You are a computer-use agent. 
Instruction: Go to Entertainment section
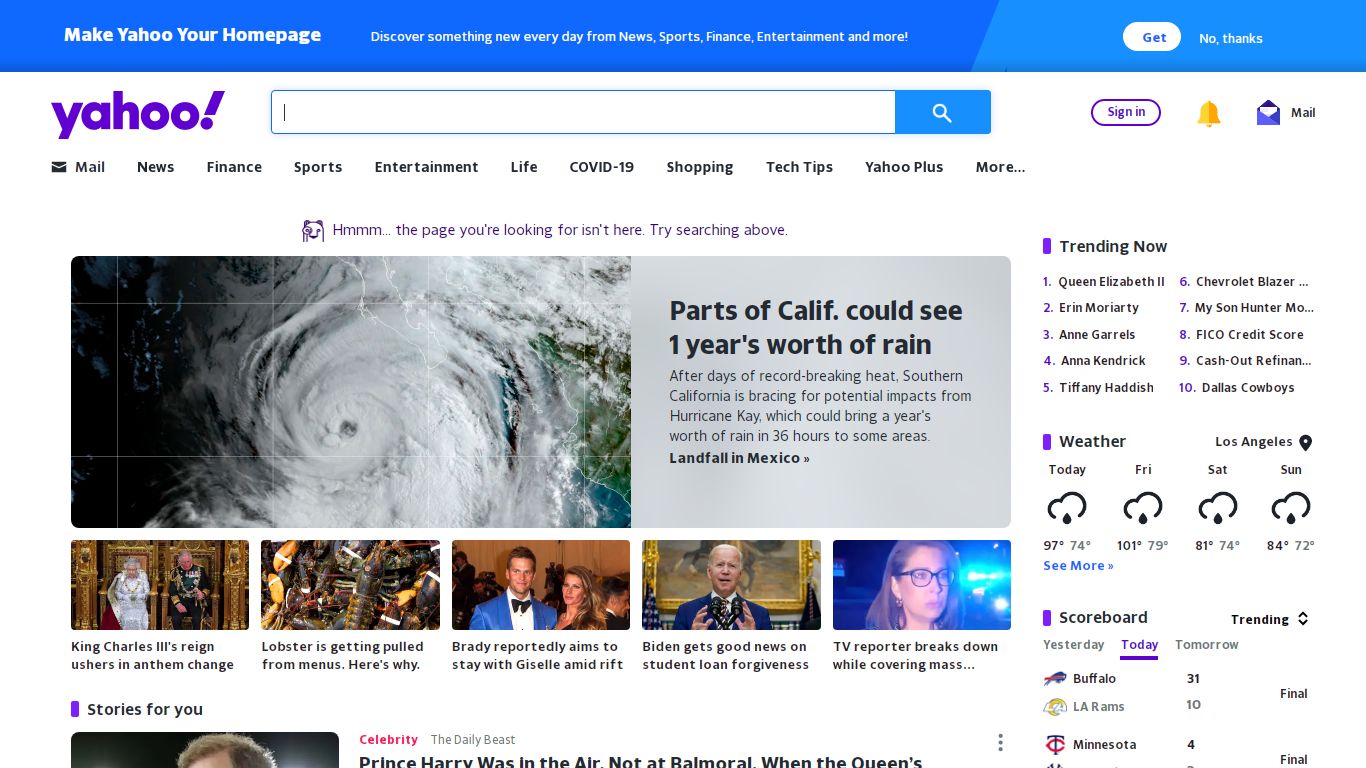[x=426, y=167]
